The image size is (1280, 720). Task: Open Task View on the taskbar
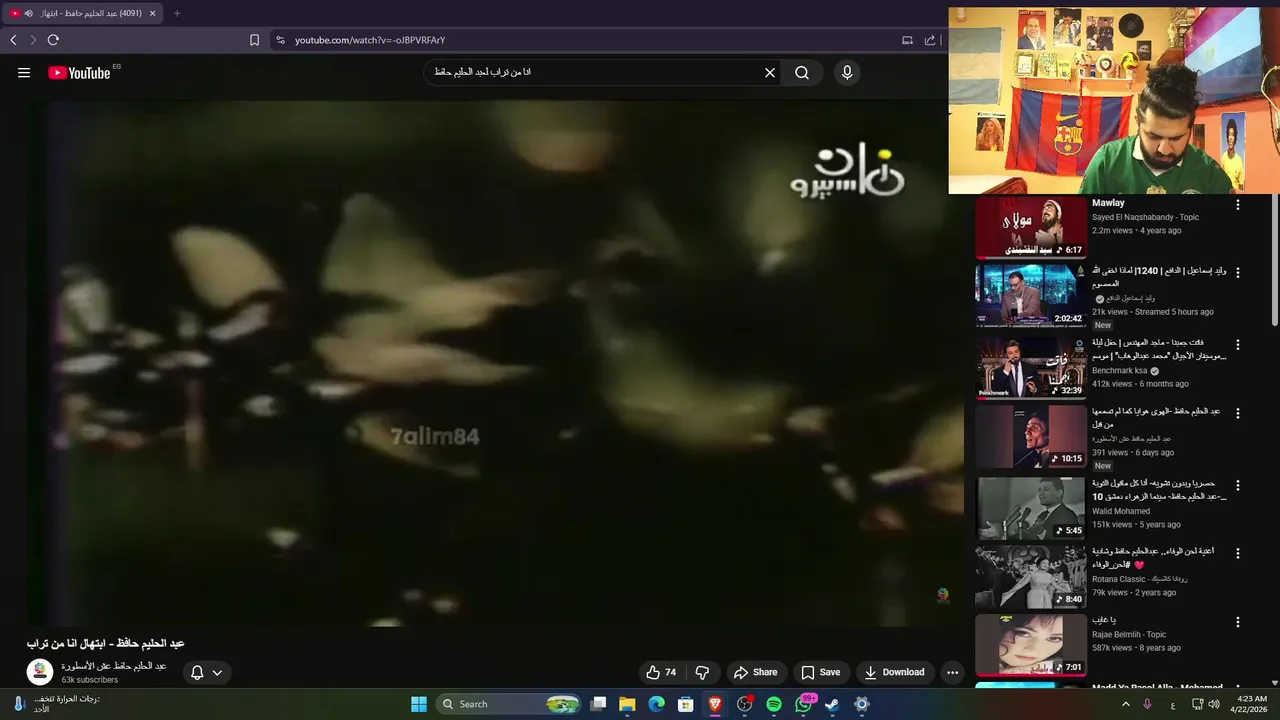click(598, 704)
